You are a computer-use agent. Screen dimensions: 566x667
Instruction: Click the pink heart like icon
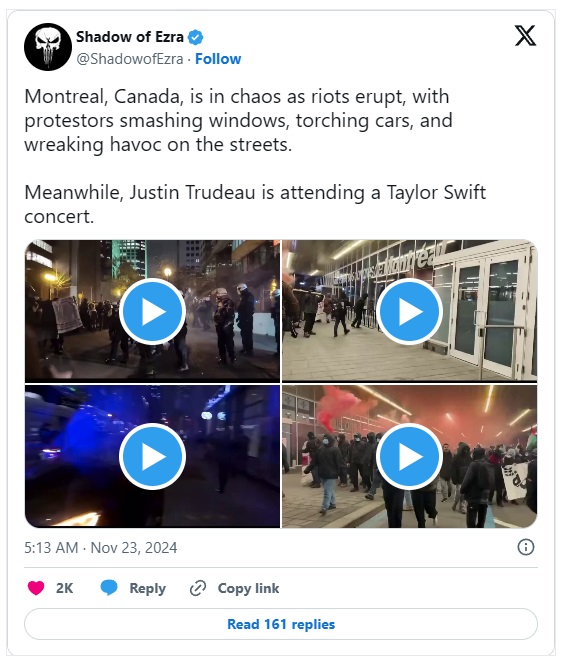(x=36, y=588)
